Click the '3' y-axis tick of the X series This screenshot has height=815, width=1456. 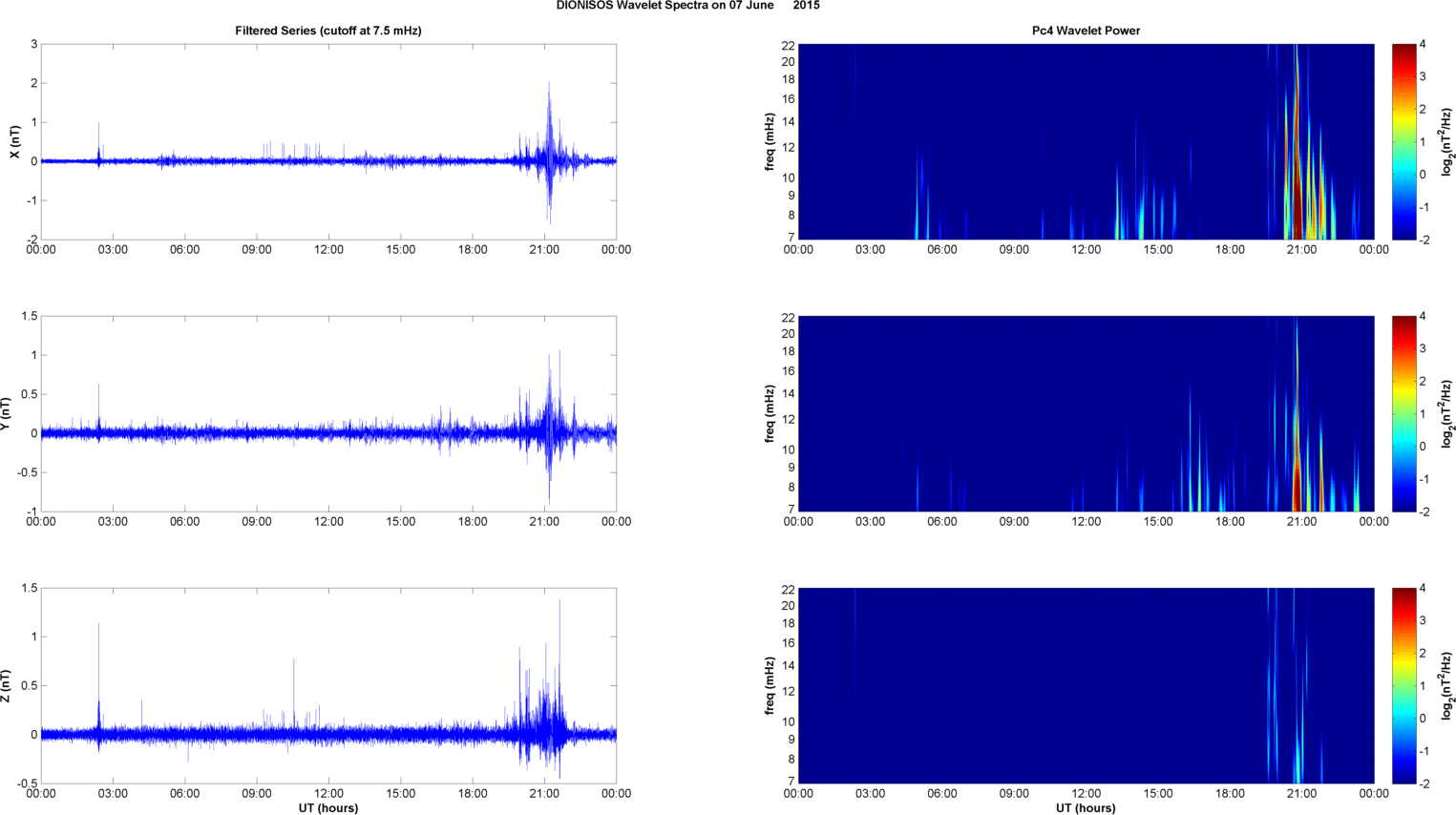pos(34,44)
